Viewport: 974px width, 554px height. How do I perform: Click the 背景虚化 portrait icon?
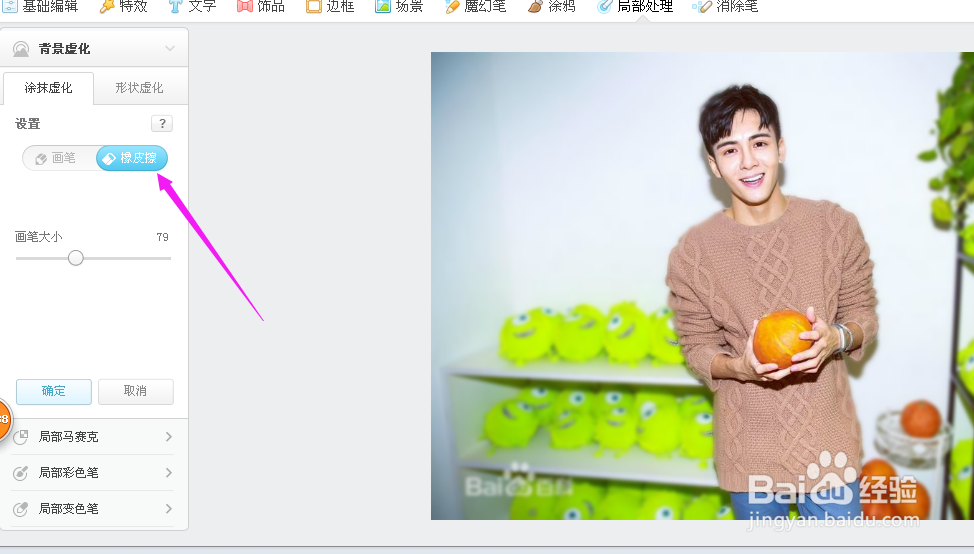click(x=21, y=49)
